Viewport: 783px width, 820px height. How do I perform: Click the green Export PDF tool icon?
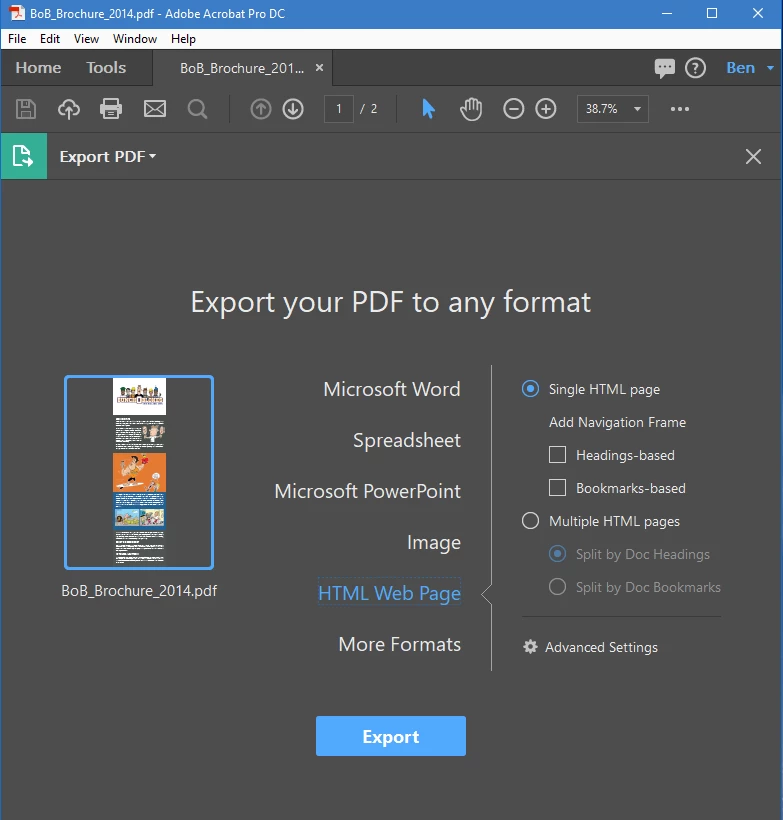tap(24, 156)
